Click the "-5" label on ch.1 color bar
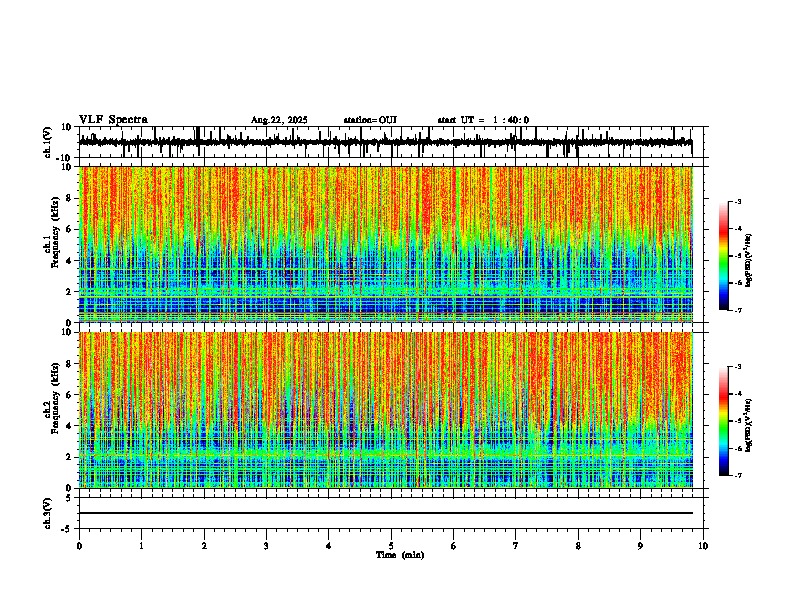 click(x=737, y=256)
